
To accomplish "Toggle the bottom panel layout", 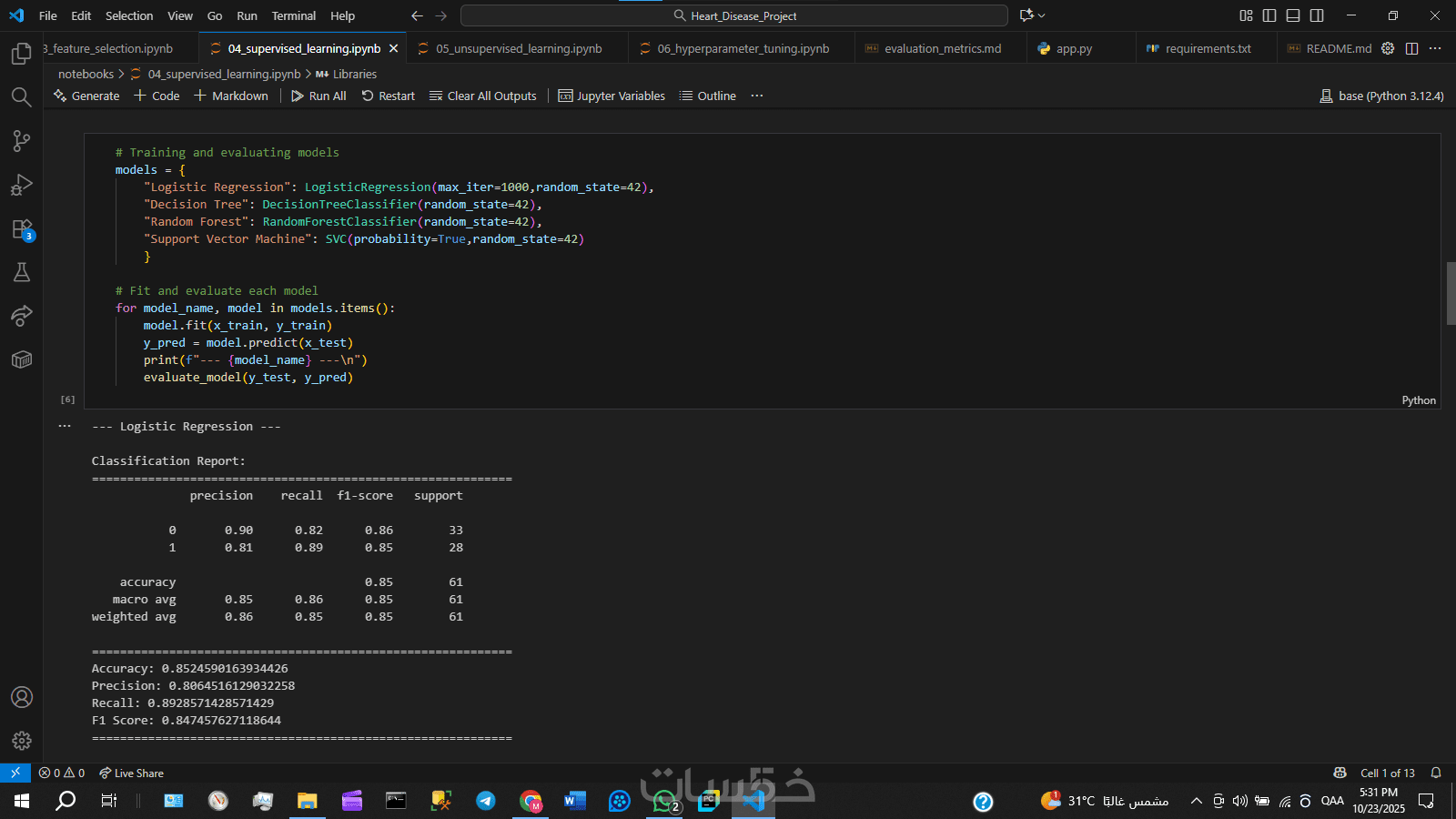I will [1293, 15].
